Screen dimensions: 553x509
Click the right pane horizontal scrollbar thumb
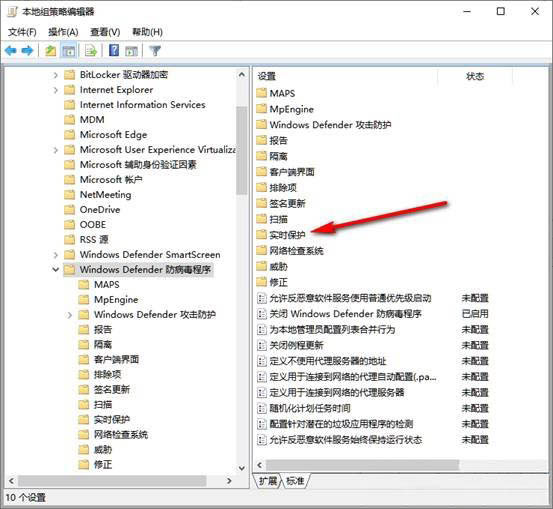tap(362, 465)
